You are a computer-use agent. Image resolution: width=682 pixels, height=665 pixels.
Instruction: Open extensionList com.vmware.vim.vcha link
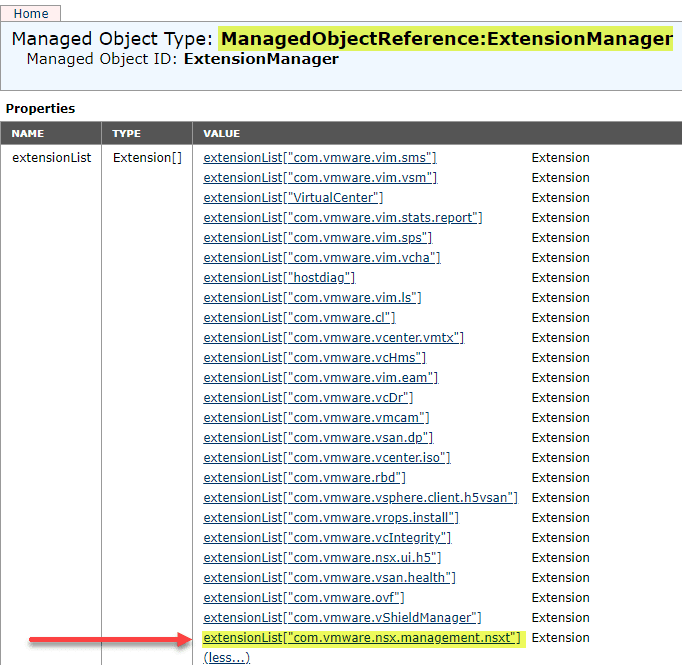322,257
